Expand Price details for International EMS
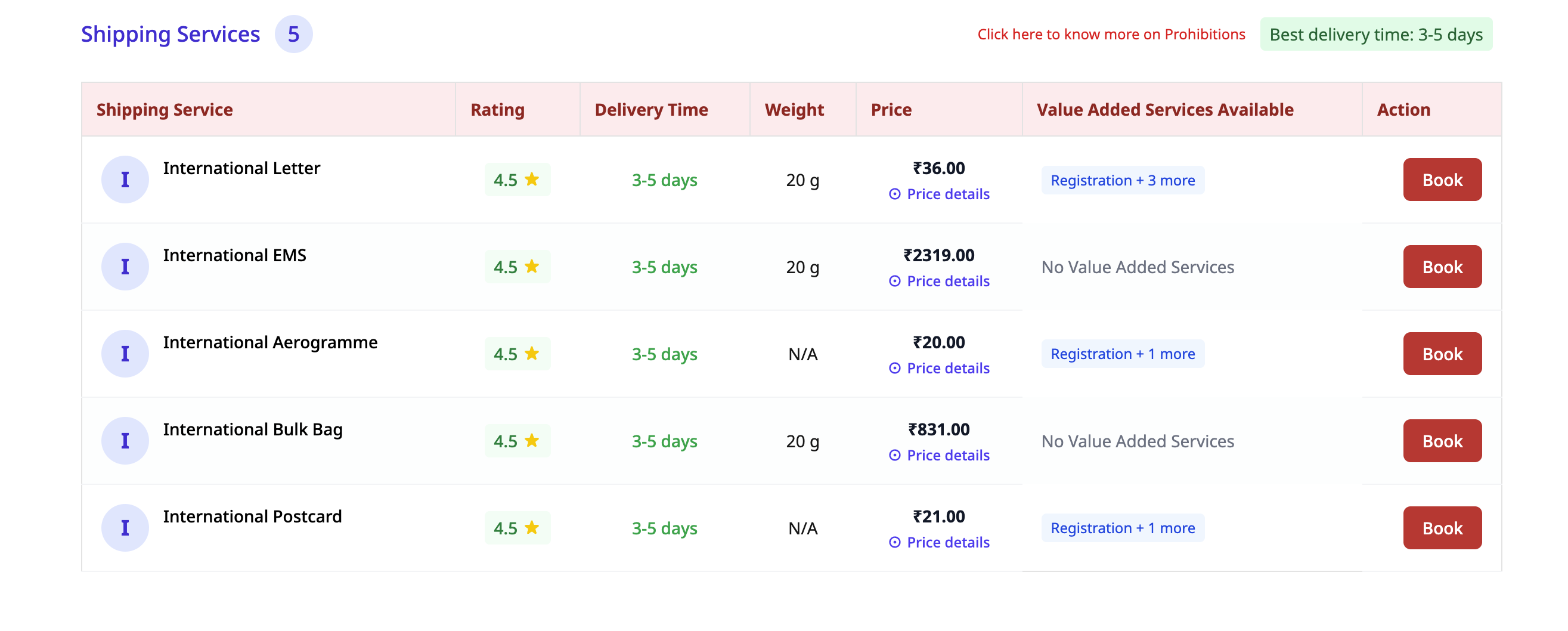The width and height of the screenshot is (1568, 631). pos(939,282)
